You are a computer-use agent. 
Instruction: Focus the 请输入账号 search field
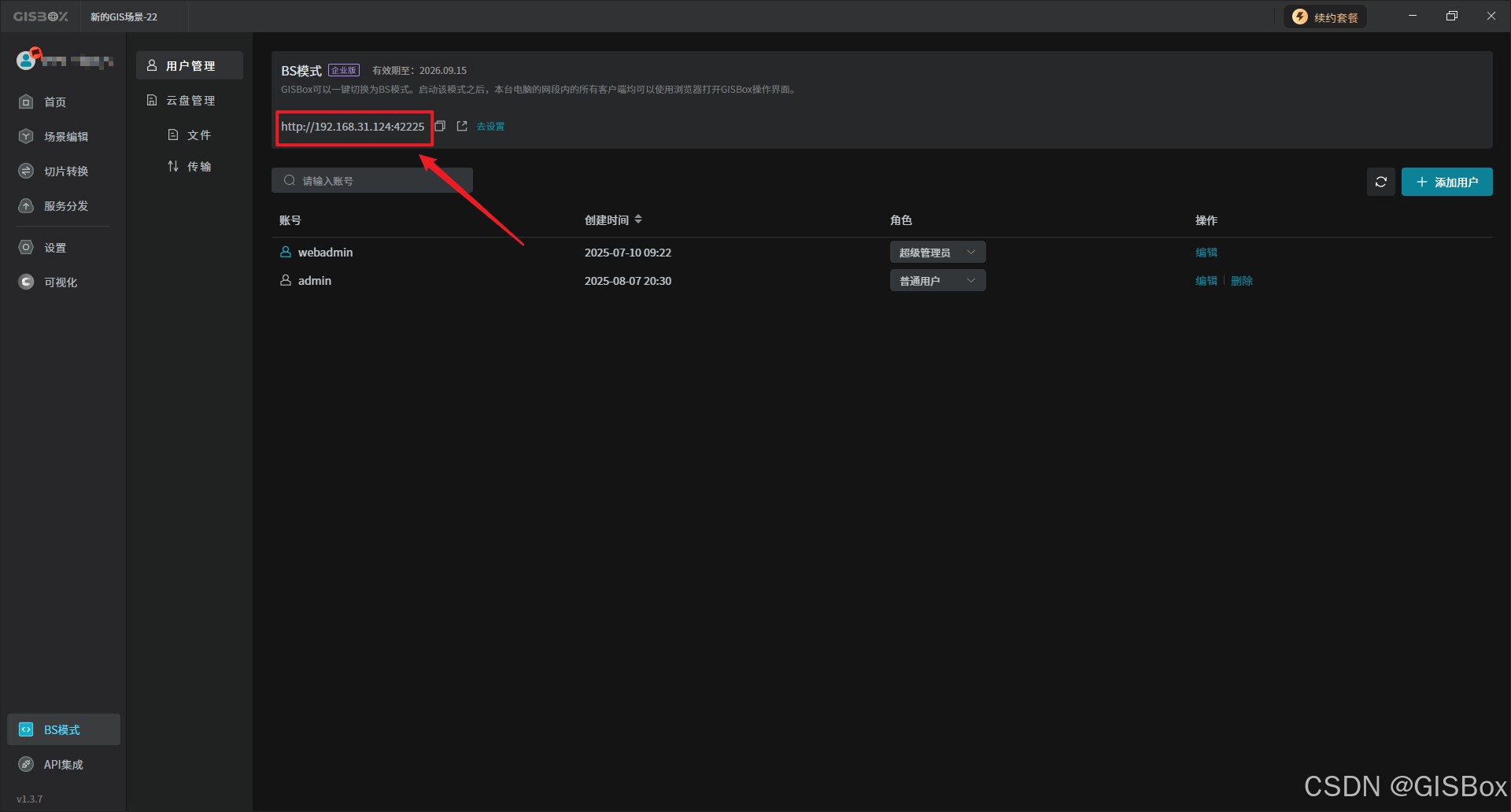coord(372,181)
